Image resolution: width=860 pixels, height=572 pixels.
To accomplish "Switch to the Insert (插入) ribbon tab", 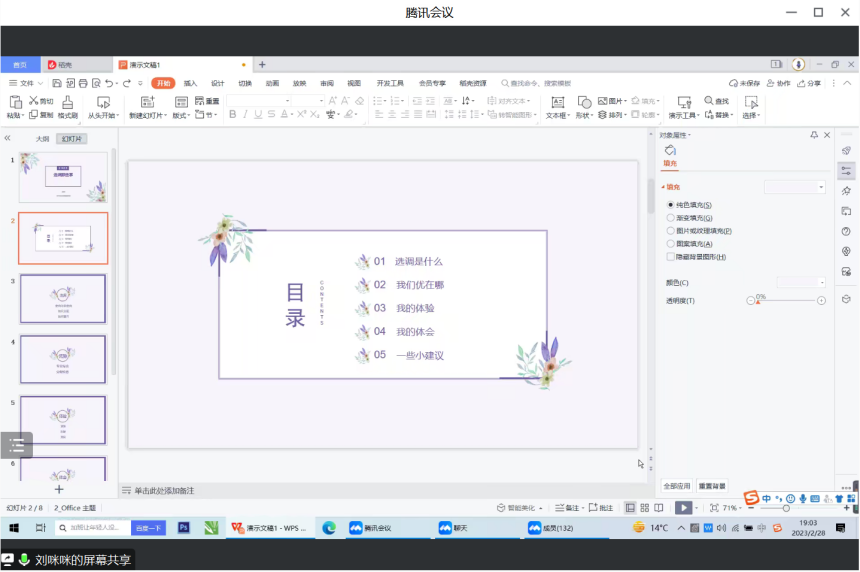I will (x=190, y=83).
